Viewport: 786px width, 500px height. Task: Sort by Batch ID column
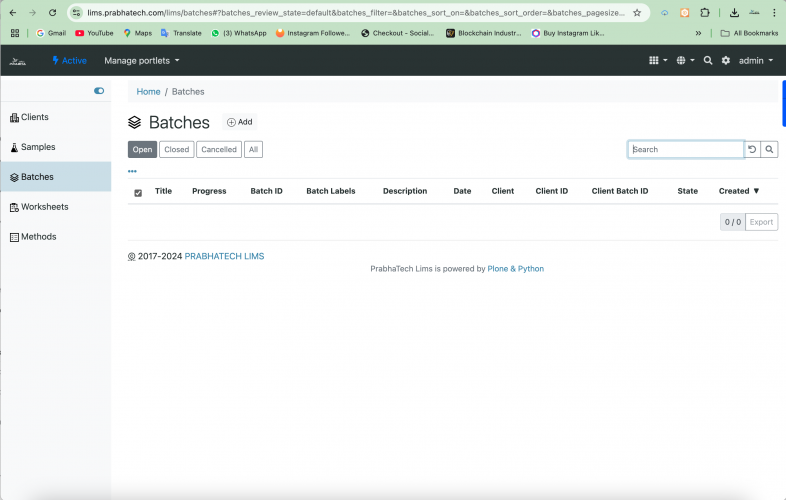(x=266, y=191)
